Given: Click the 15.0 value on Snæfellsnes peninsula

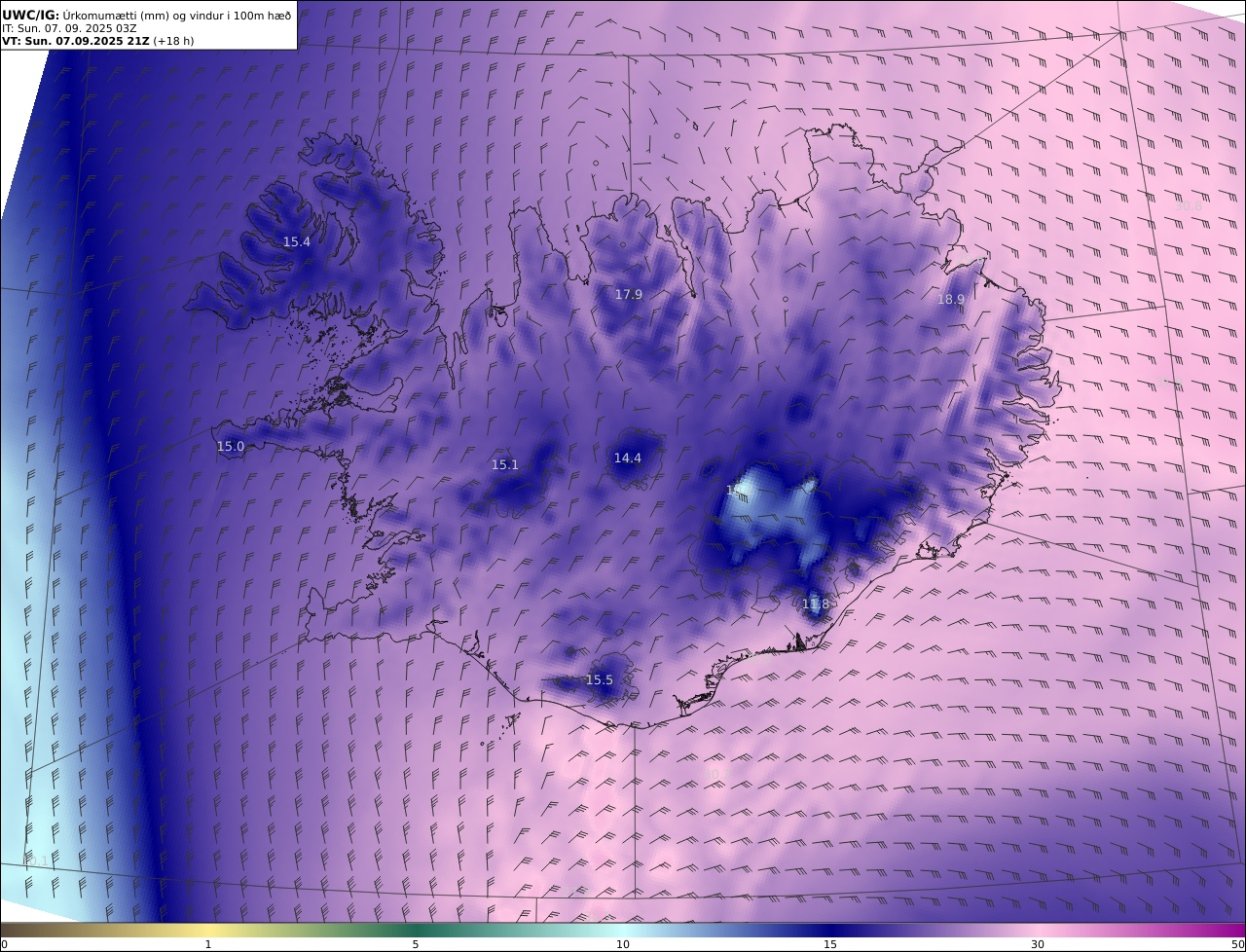Looking at the screenshot, I should pyautogui.click(x=231, y=446).
